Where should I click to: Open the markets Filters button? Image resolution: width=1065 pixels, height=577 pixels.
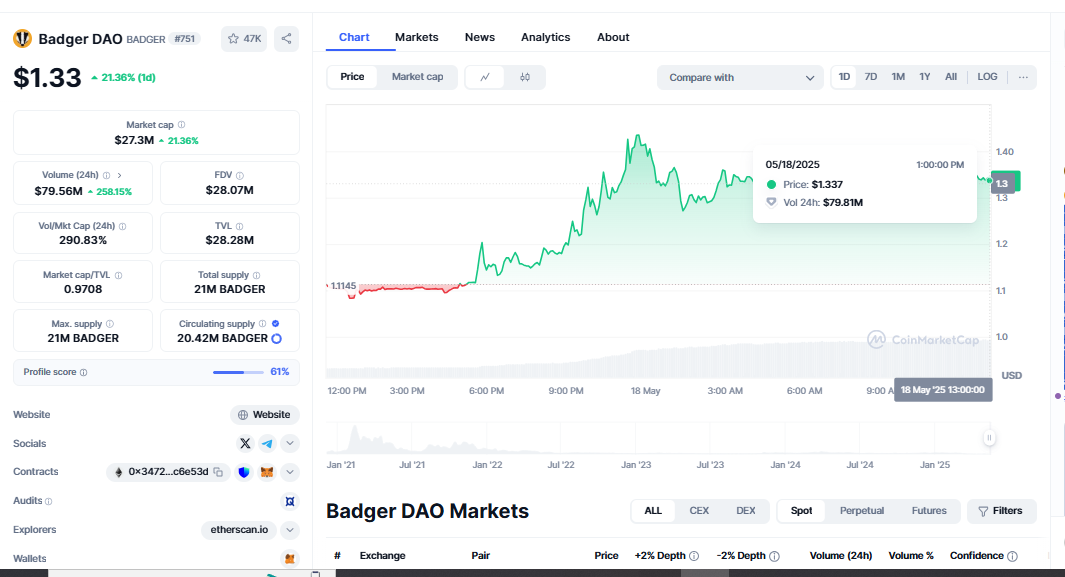coord(1001,511)
